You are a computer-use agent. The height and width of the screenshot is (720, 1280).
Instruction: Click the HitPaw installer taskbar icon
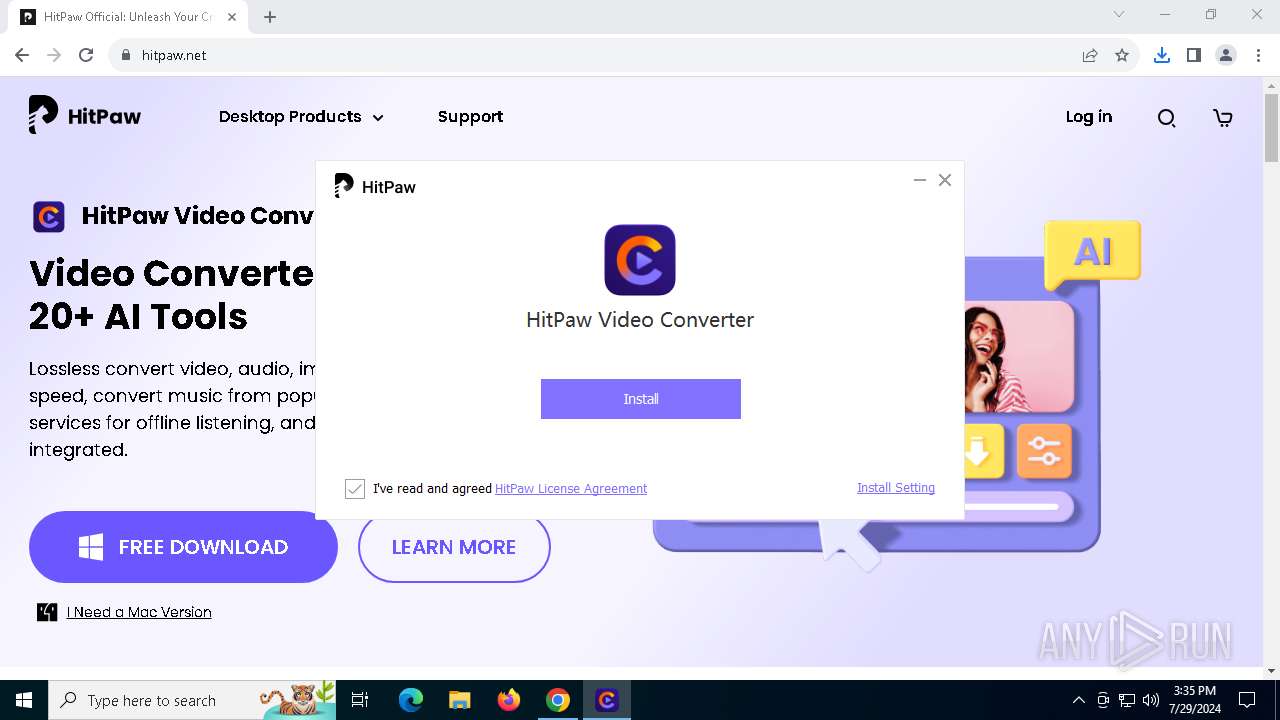(x=607, y=700)
